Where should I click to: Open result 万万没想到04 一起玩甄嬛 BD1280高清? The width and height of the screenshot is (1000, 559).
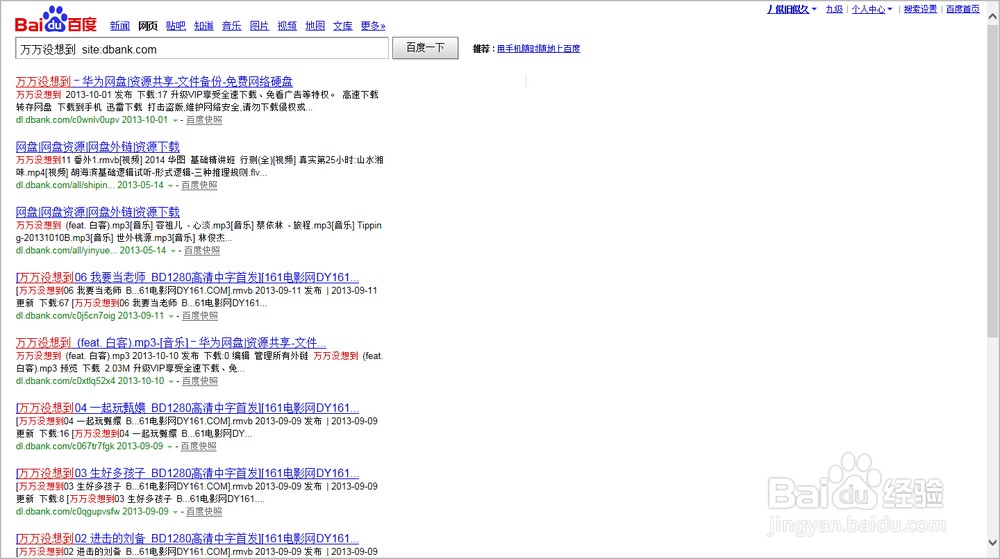188,408
